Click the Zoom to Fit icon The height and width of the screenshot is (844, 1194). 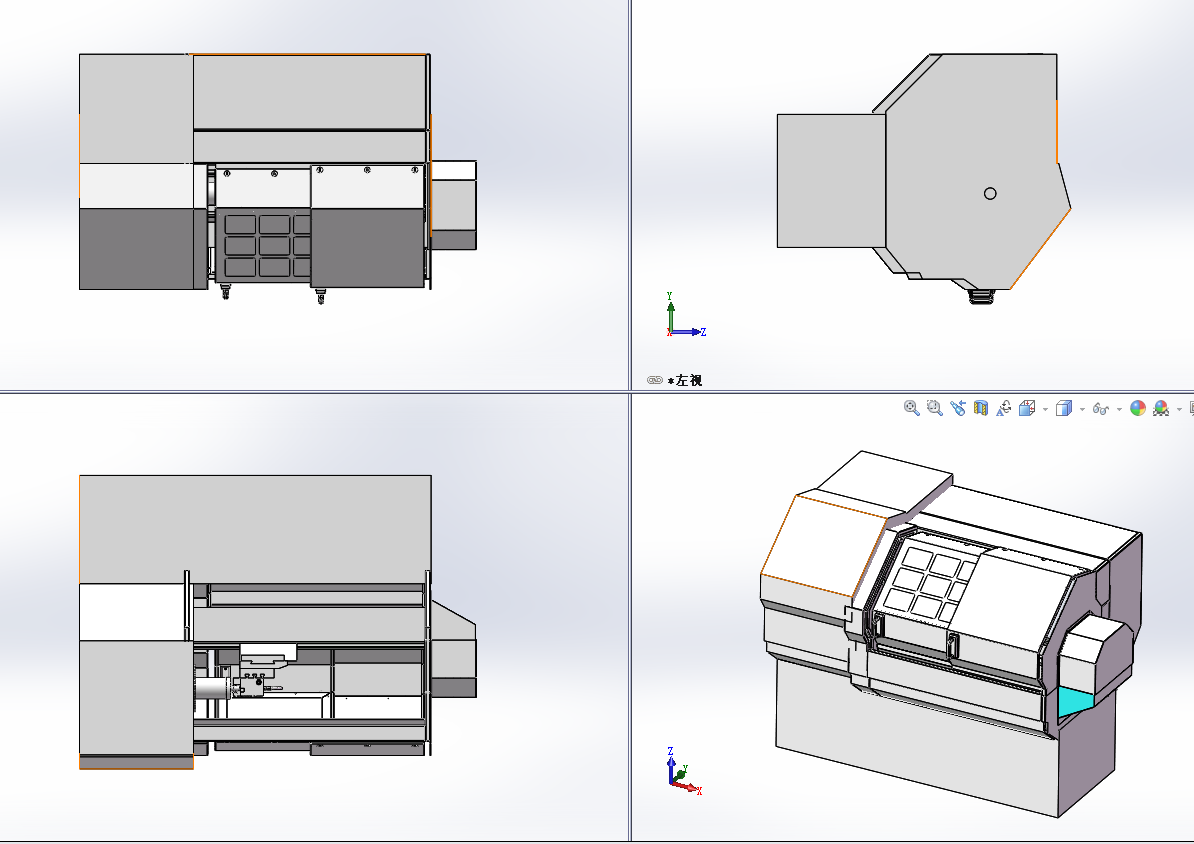pyautogui.click(x=911, y=408)
